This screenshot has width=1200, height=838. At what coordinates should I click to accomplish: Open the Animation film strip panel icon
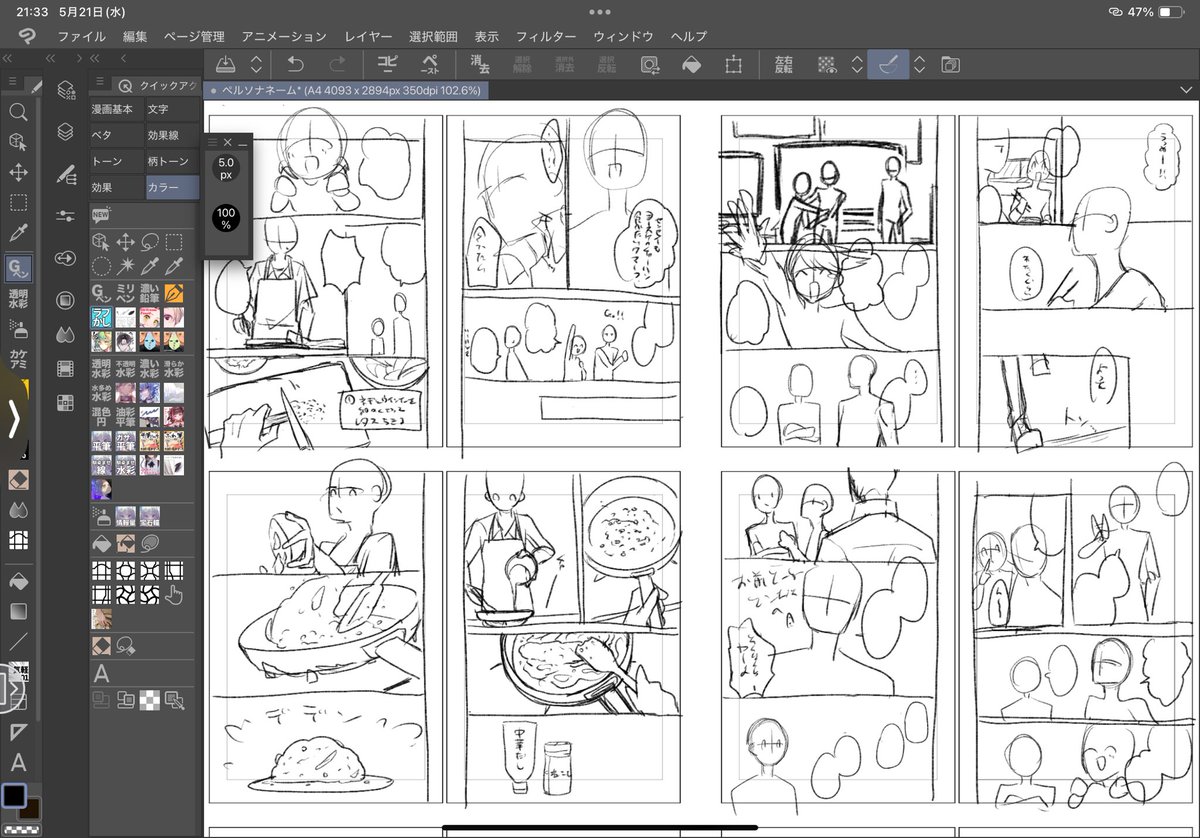(x=66, y=369)
